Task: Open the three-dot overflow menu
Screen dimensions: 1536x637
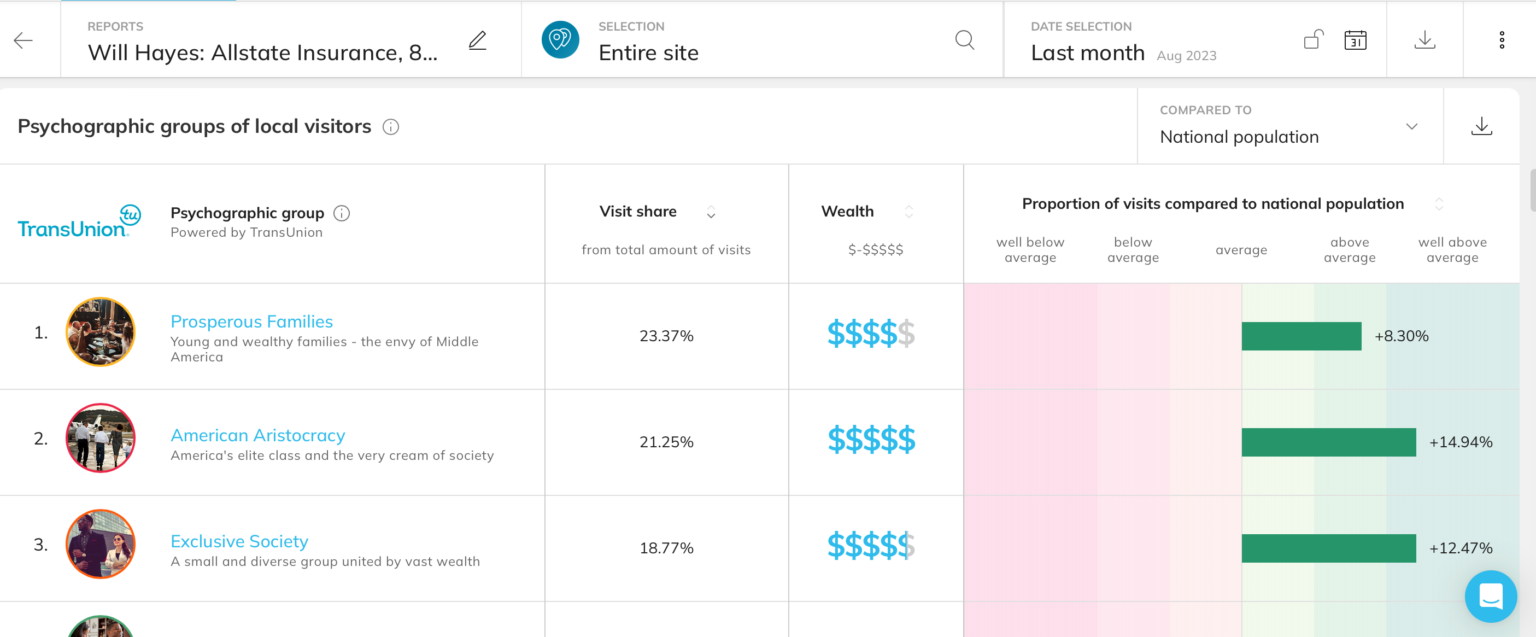Action: coord(1502,39)
